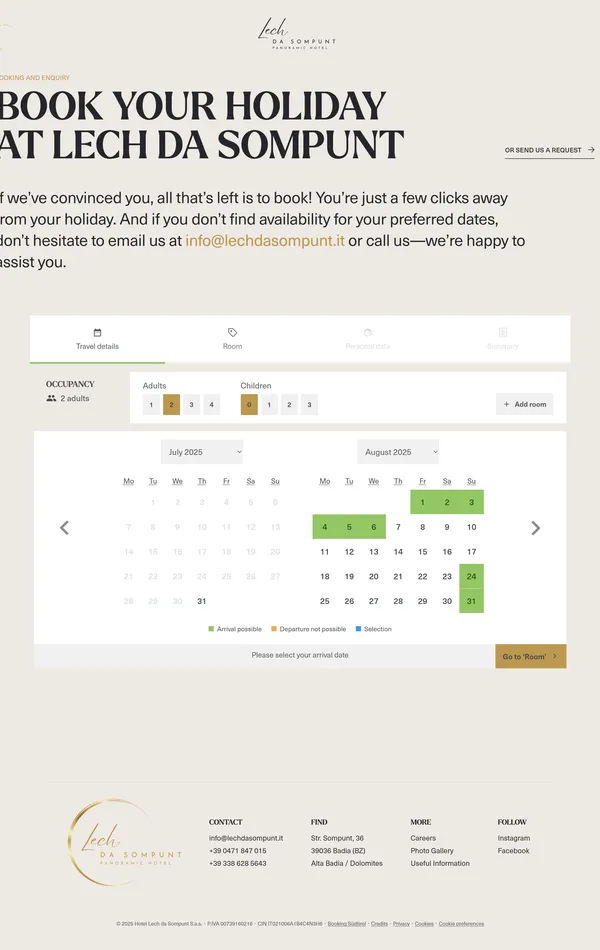Click the next month right arrow
The height and width of the screenshot is (950, 600).
coord(535,528)
